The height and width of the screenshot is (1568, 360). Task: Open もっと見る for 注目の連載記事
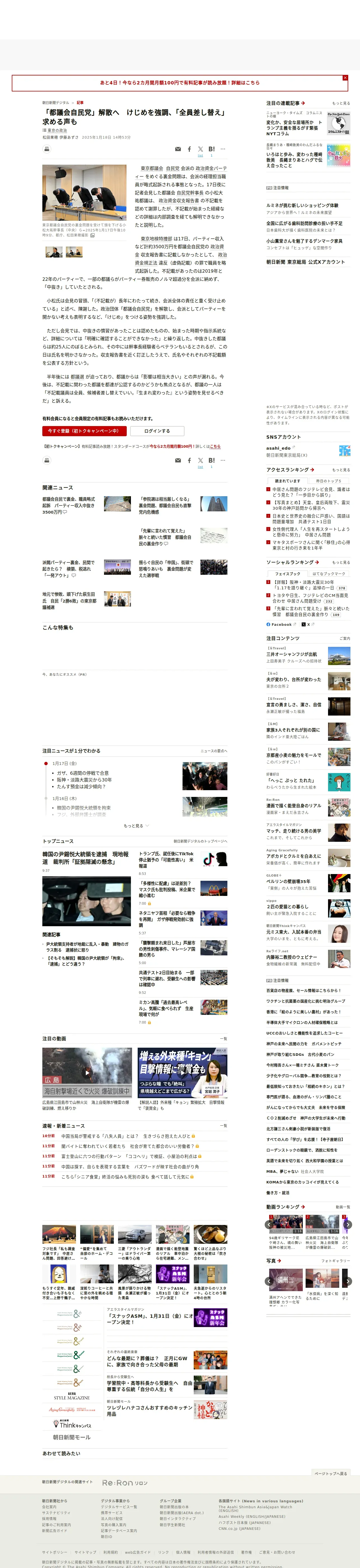tap(341, 104)
